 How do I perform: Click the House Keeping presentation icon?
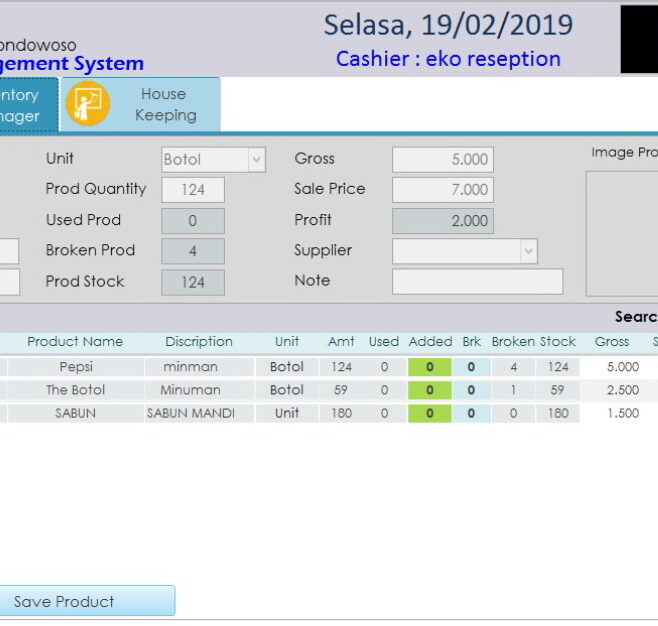88,105
